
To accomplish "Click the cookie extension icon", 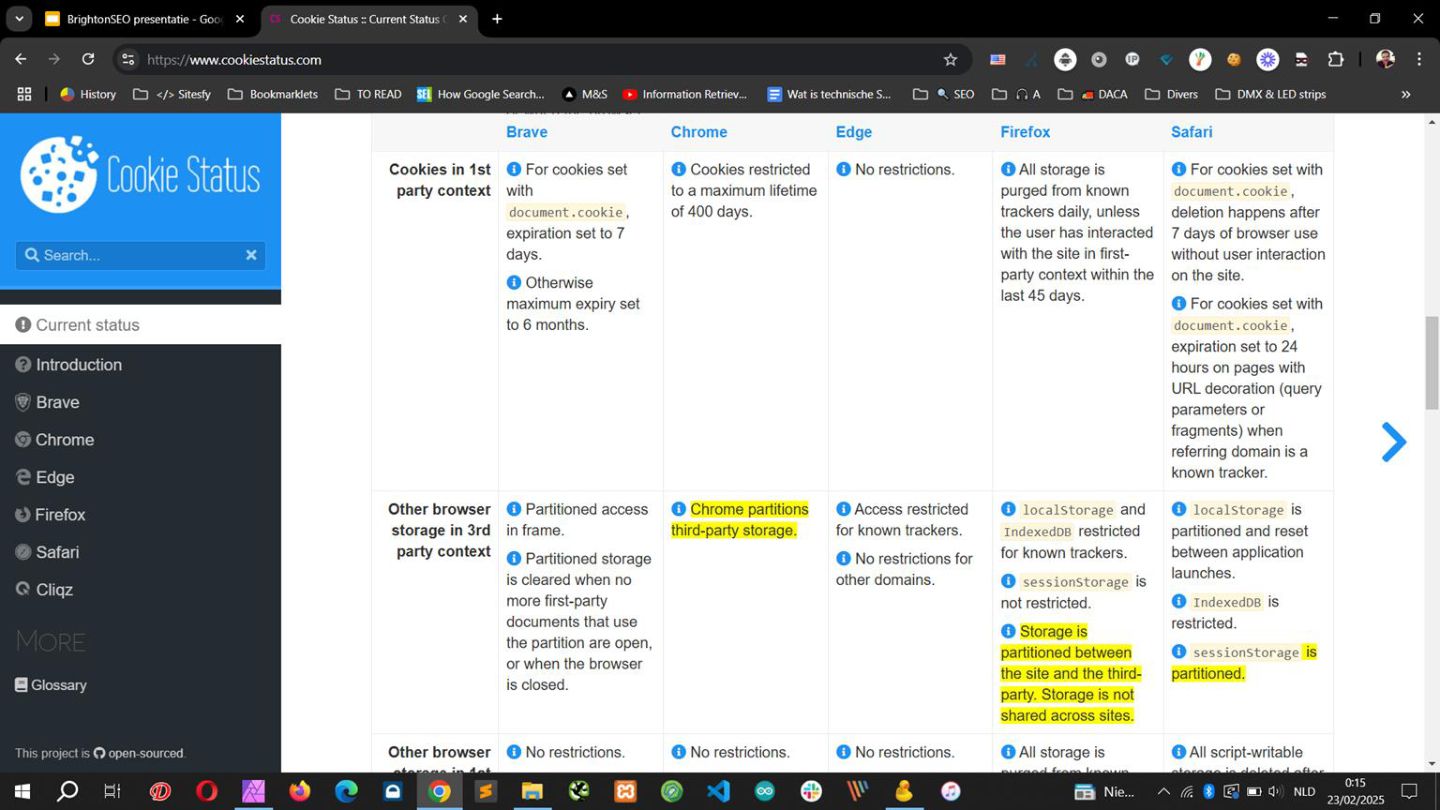I will pos(1234,60).
